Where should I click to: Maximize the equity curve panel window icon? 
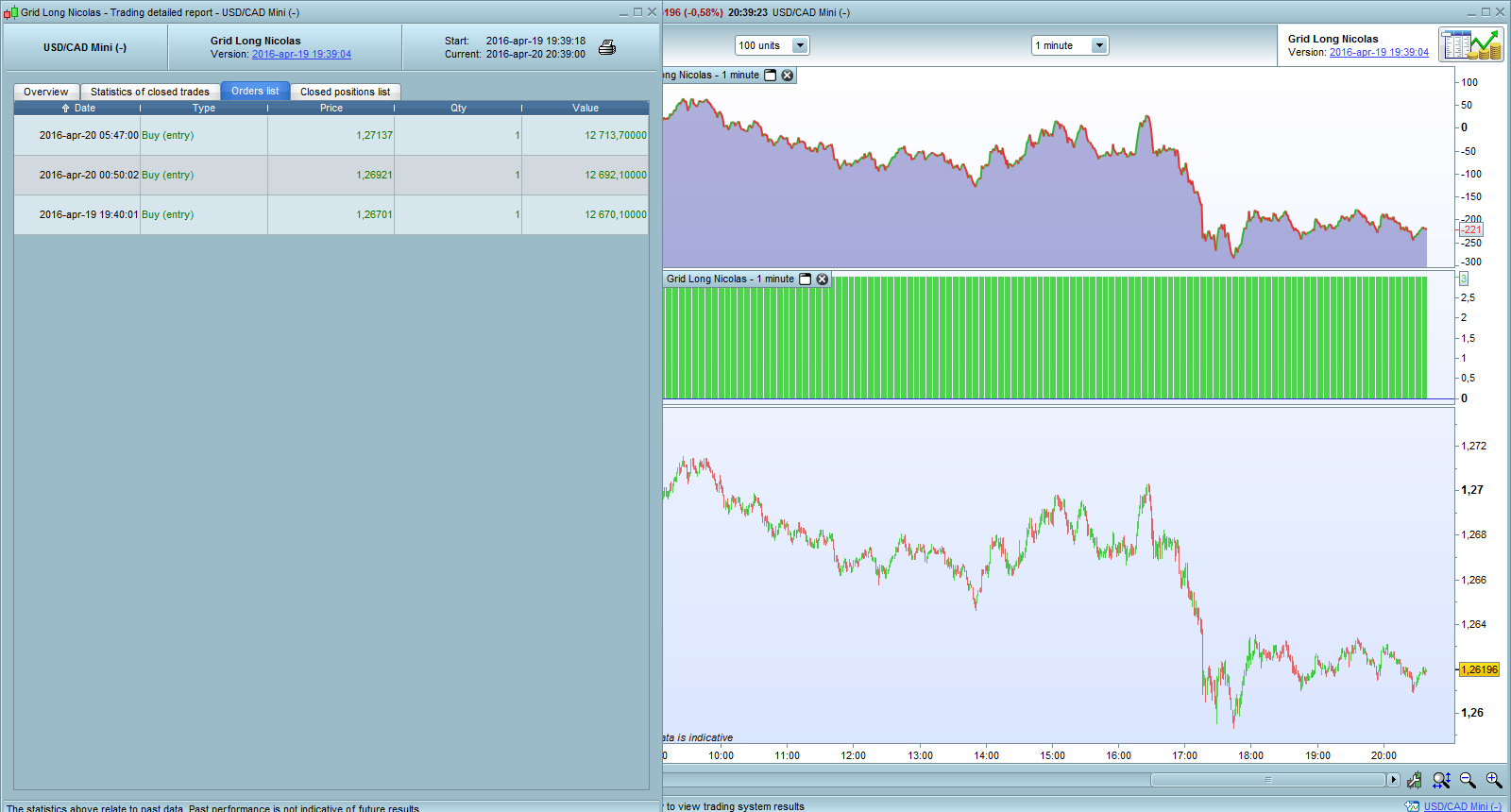(771, 76)
